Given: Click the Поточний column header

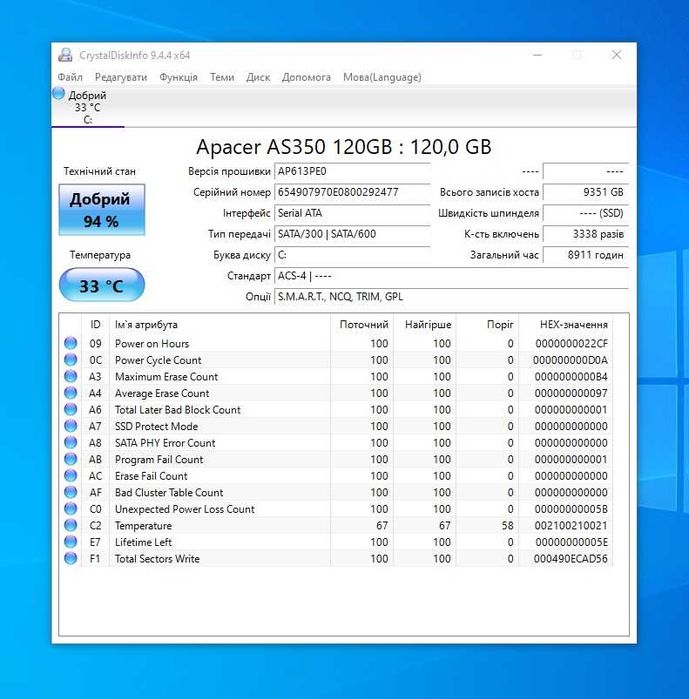Looking at the screenshot, I should [361, 325].
